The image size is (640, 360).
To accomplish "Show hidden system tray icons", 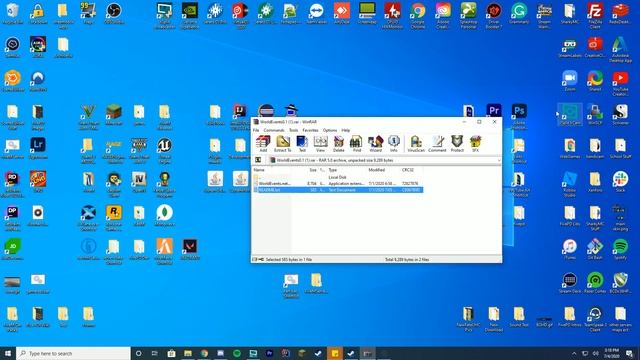I will [574, 353].
